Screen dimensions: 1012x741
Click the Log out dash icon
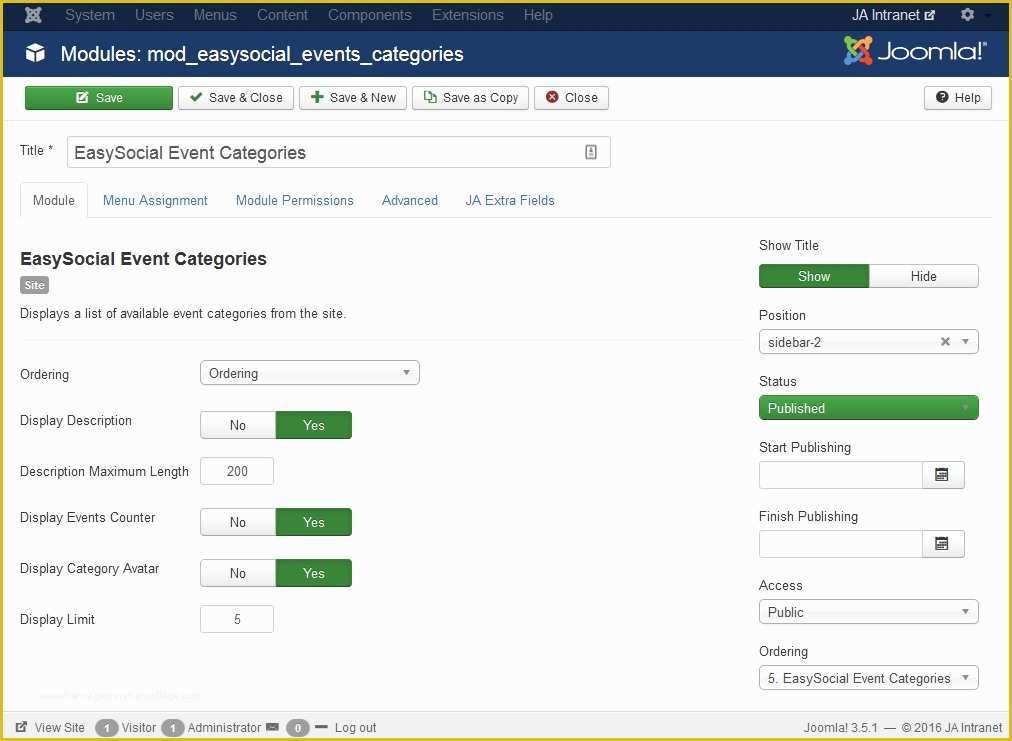(321, 727)
